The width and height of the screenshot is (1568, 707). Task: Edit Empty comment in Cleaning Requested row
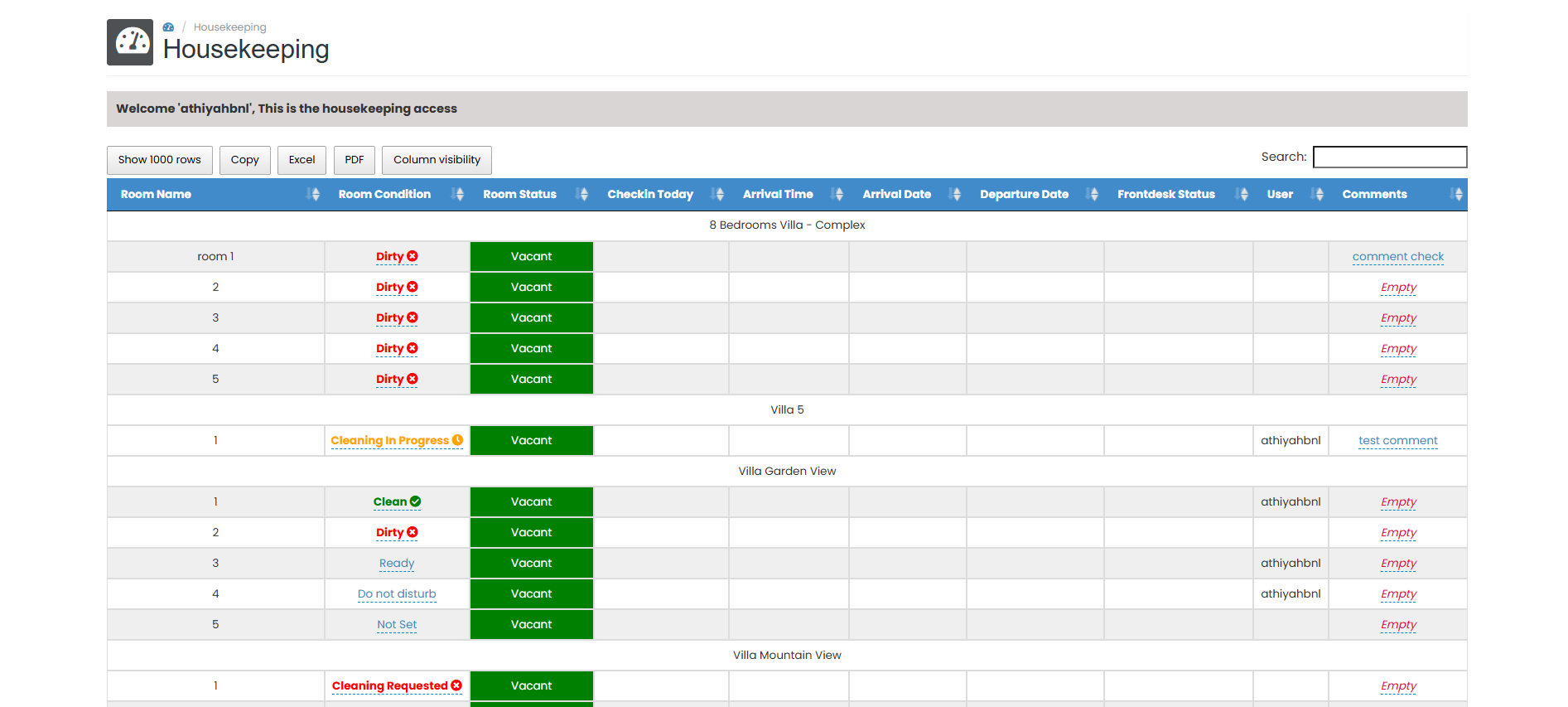coord(1398,686)
